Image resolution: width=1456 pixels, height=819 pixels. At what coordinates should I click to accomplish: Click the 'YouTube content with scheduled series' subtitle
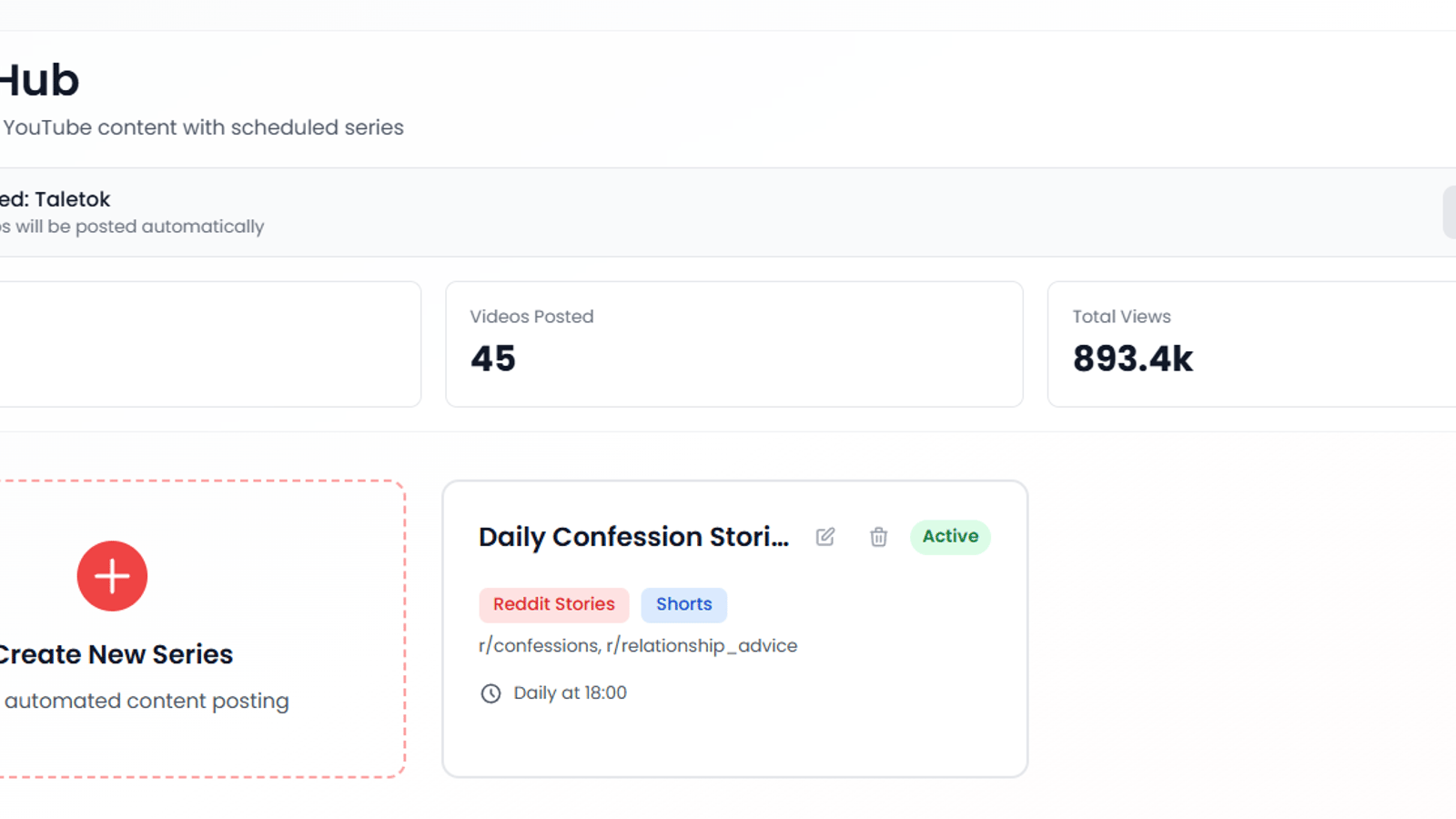pyautogui.click(x=203, y=127)
